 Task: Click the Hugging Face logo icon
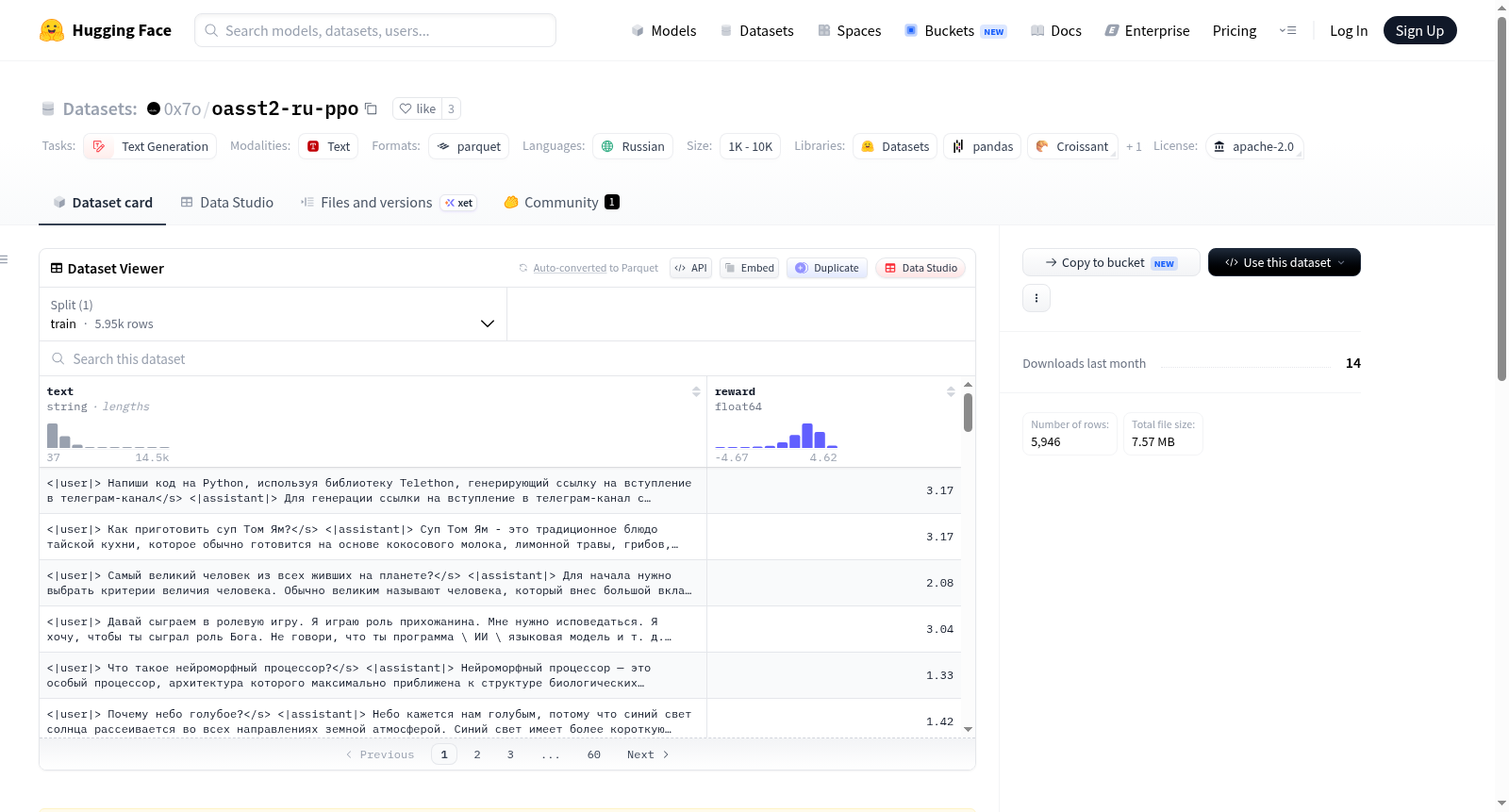[x=52, y=30]
